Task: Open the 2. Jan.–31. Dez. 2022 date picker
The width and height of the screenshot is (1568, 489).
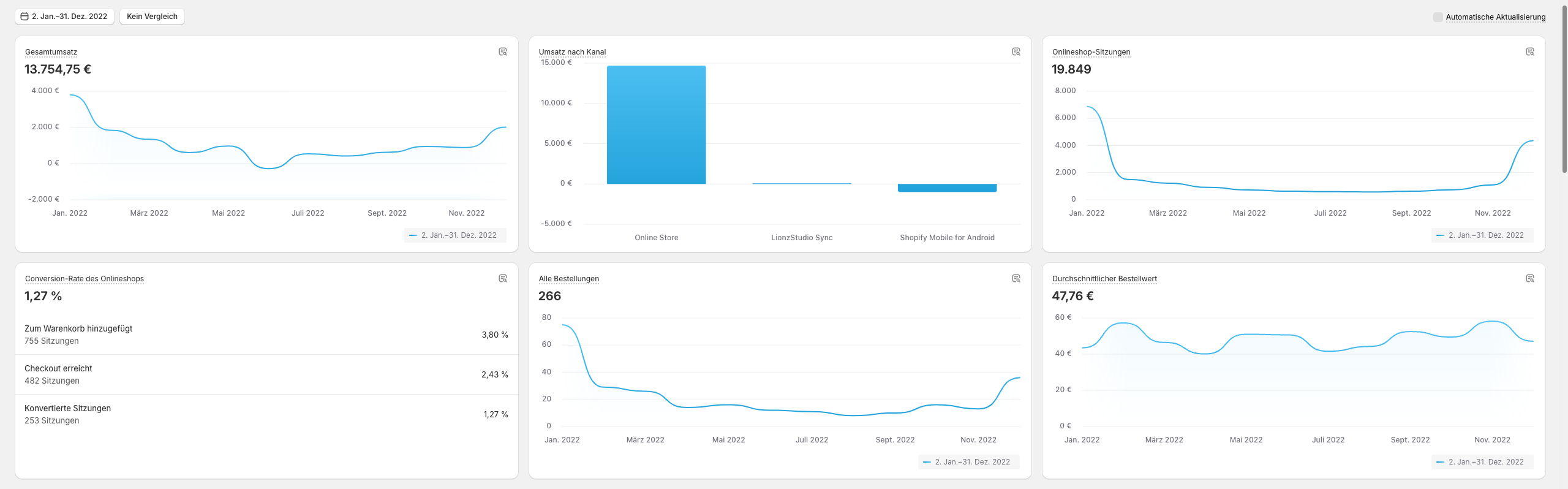Action: coord(69,17)
